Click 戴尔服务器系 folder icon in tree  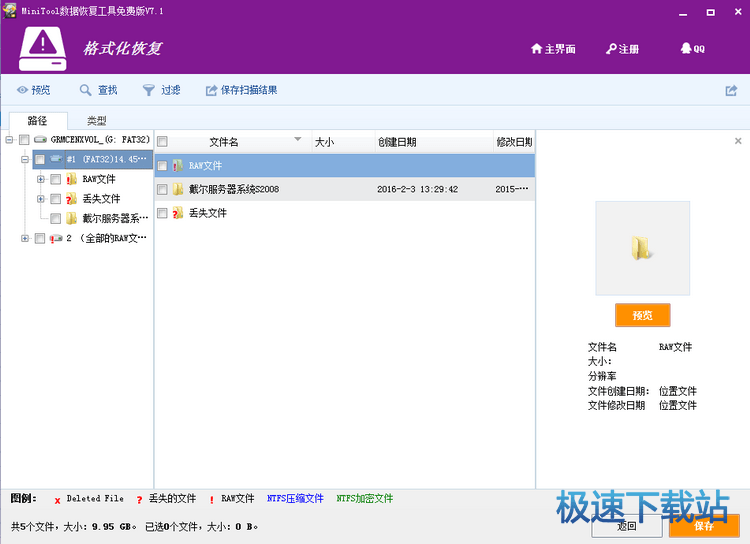click(71, 218)
